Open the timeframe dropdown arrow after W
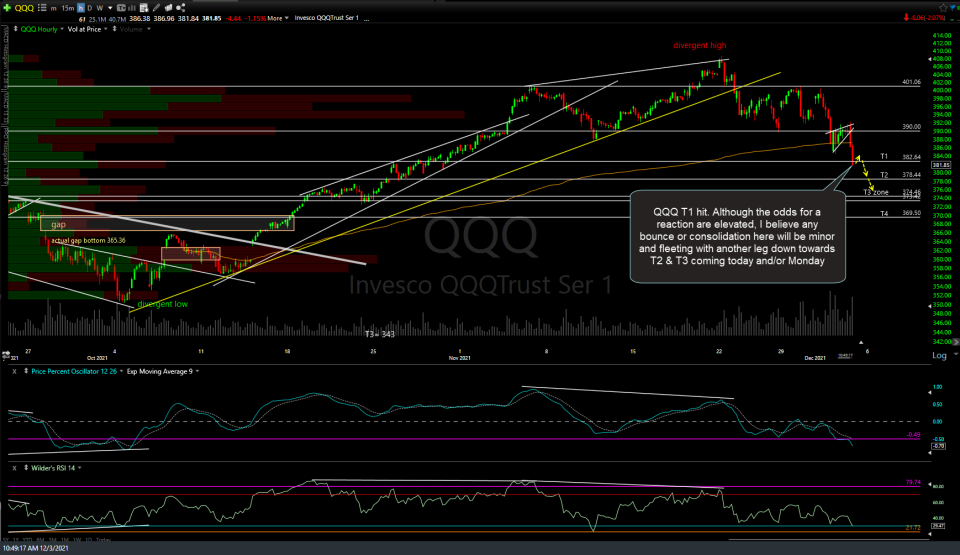The width and height of the screenshot is (960, 555). (110, 8)
